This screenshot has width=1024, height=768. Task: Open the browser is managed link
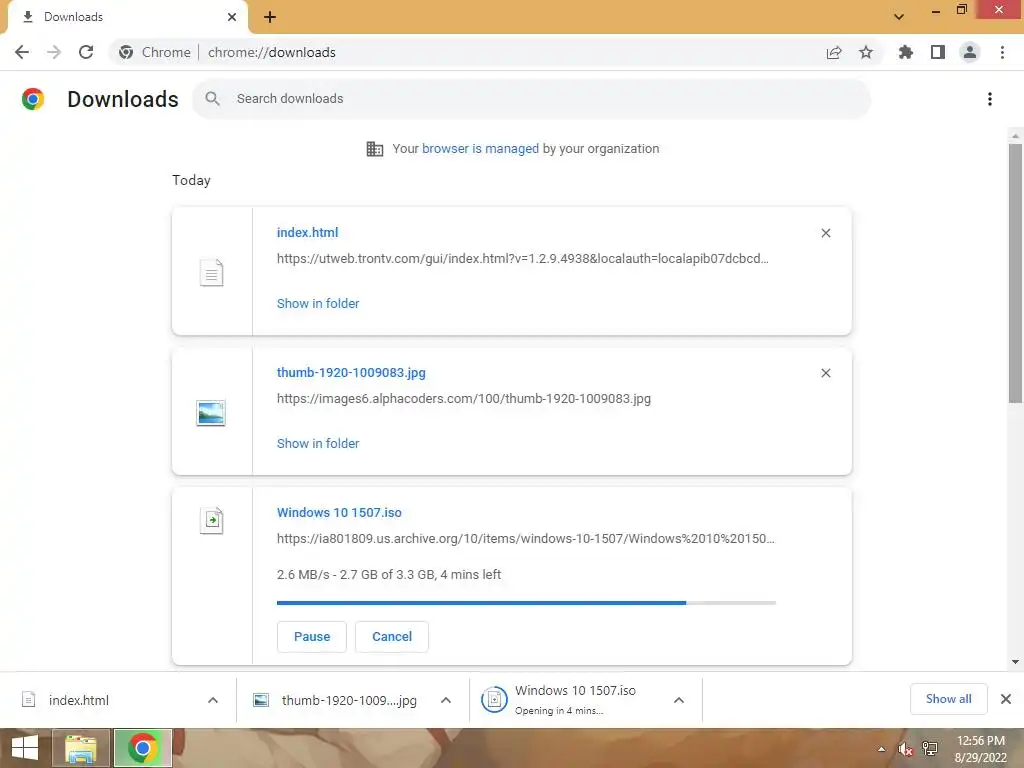pyautogui.click(x=481, y=149)
